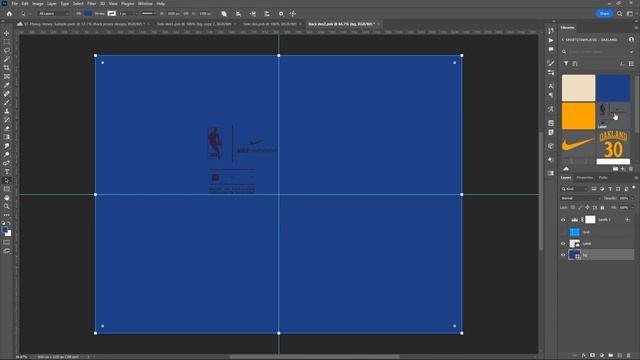Image resolution: width=640 pixels, height=360 pixels.
Task: Select the Move tool
Action: (7, 33)
